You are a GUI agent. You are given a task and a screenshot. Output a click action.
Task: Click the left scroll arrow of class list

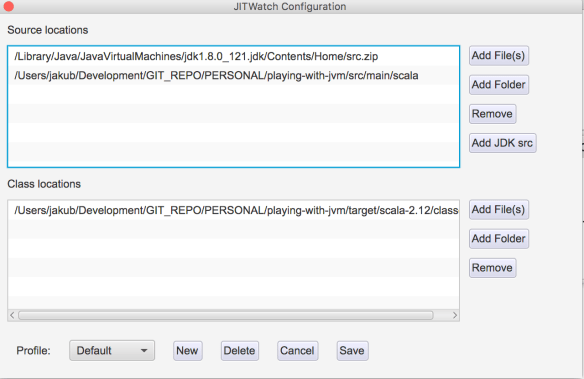pyautogui.click(x=12, y=315)
